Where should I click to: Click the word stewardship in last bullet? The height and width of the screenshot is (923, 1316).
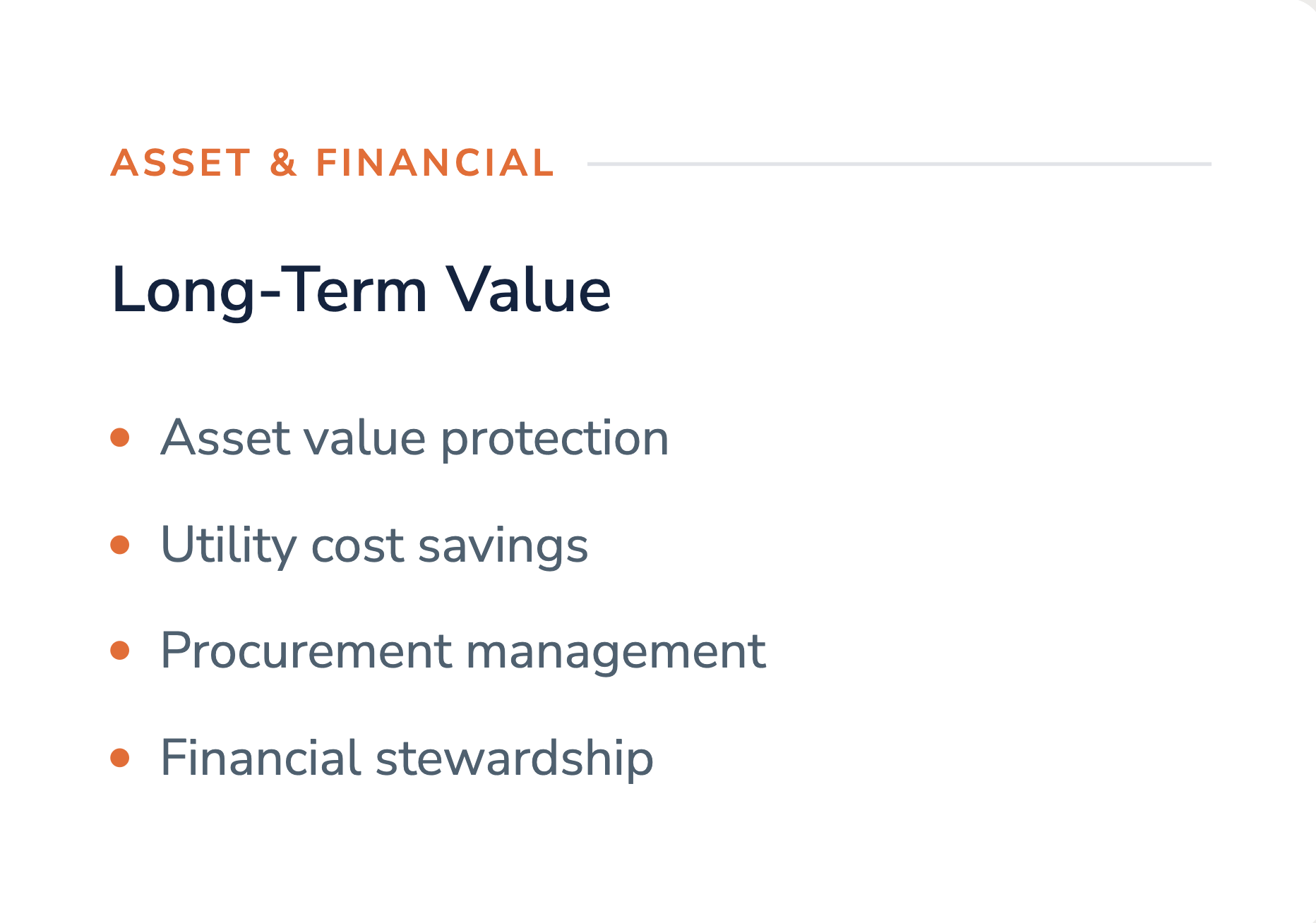514,759
